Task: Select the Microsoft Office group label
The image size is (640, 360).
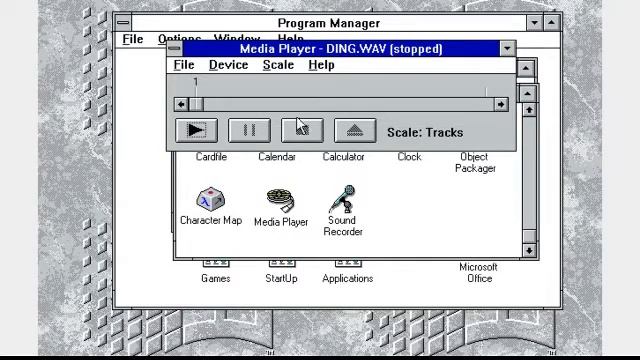Action: point(479,273)
